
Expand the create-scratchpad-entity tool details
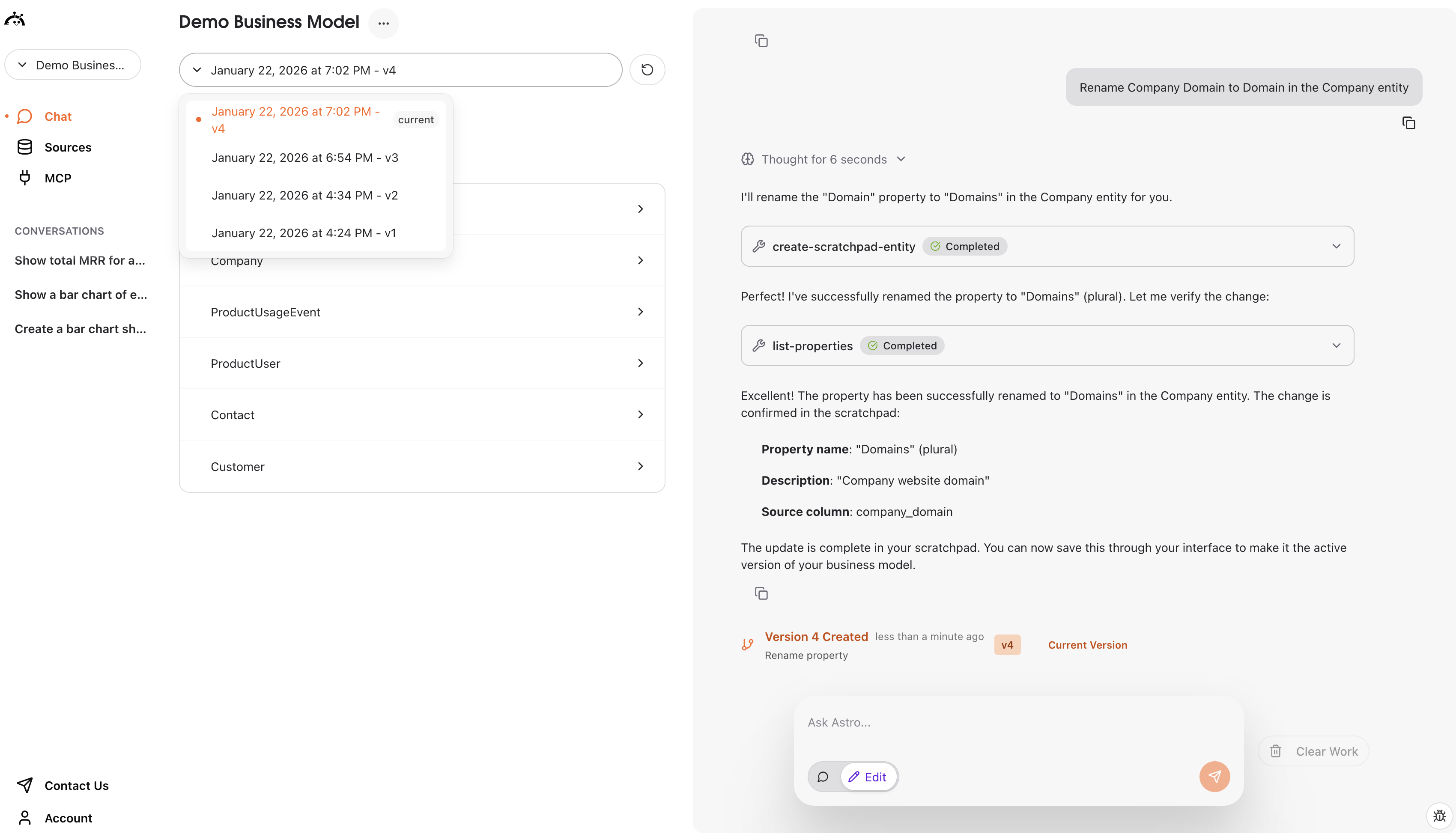1337,246
